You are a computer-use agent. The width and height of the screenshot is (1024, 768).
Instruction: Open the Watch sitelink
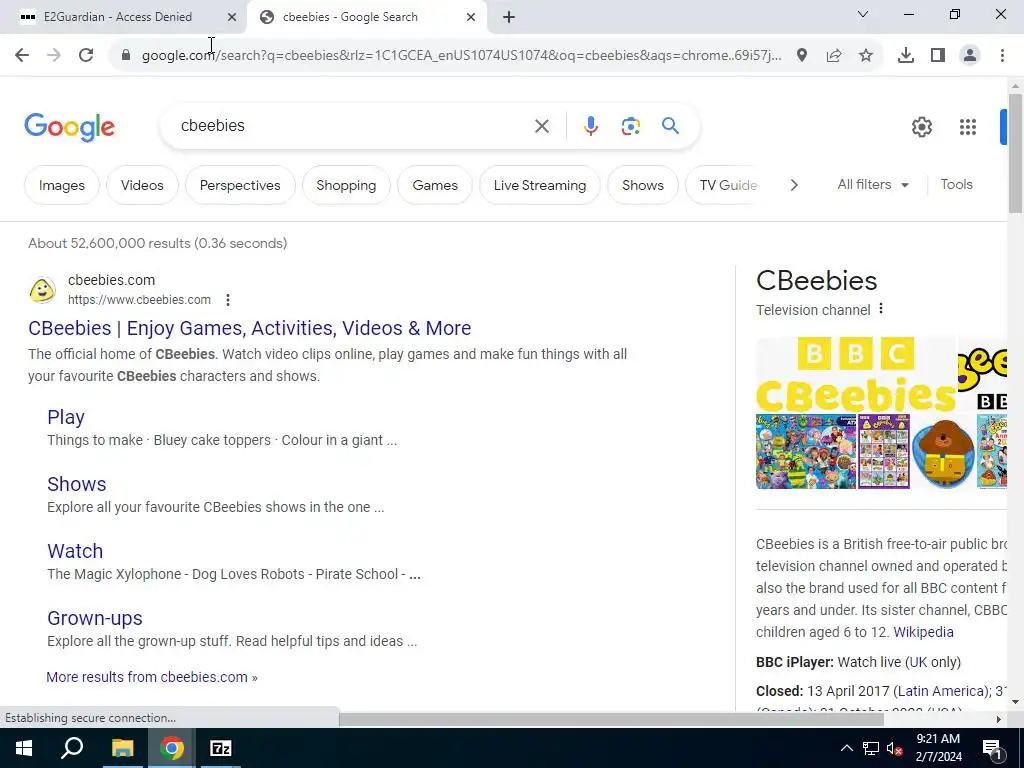click(x=75, y=551)
